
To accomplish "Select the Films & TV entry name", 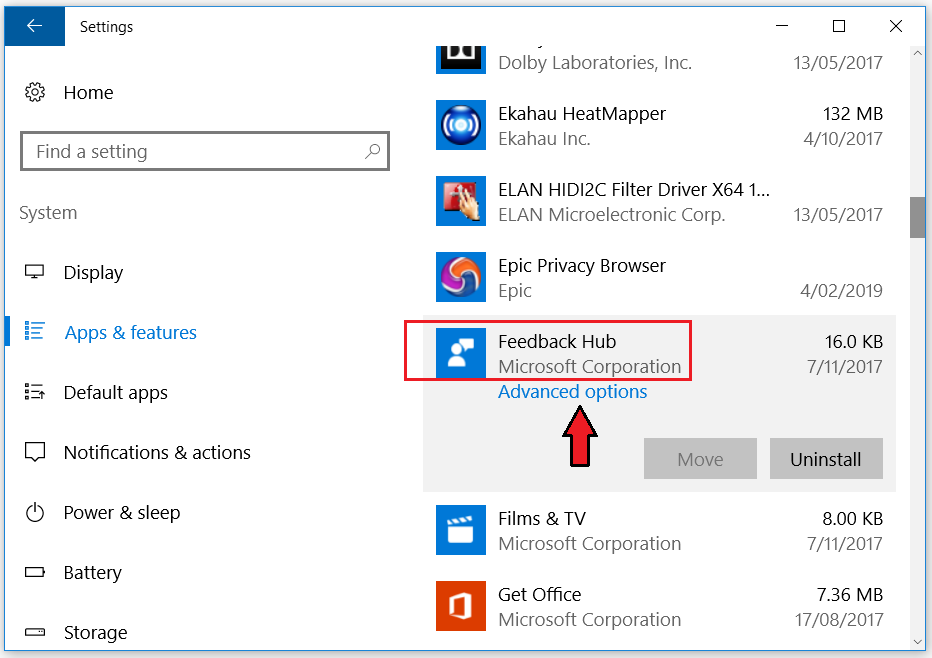I will pyautogui.click(x=541, y=518).
